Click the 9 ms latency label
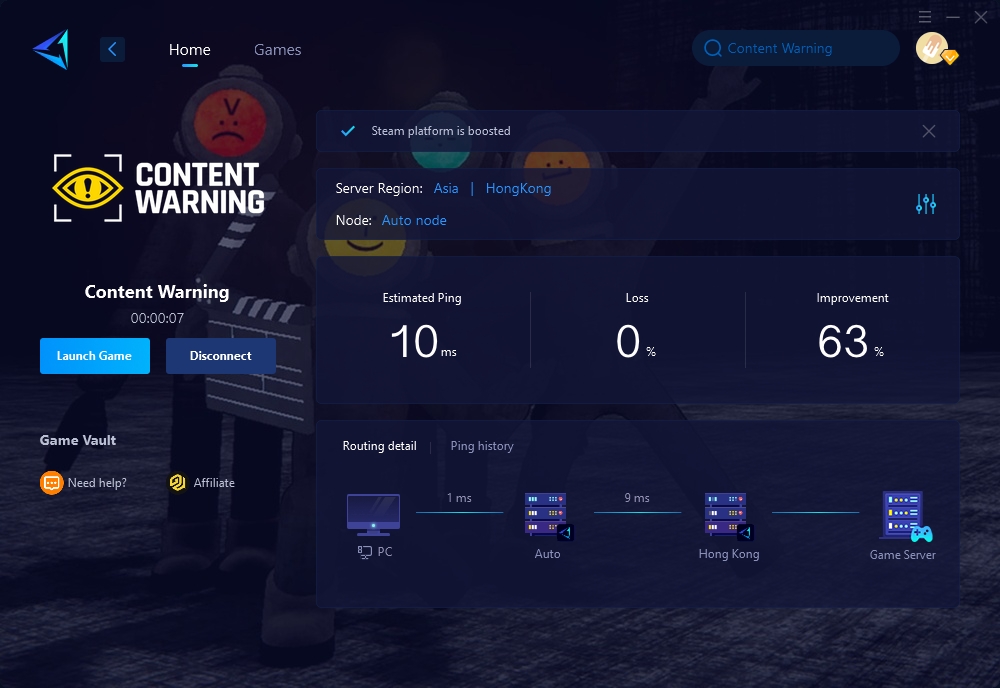 [636, 497]
